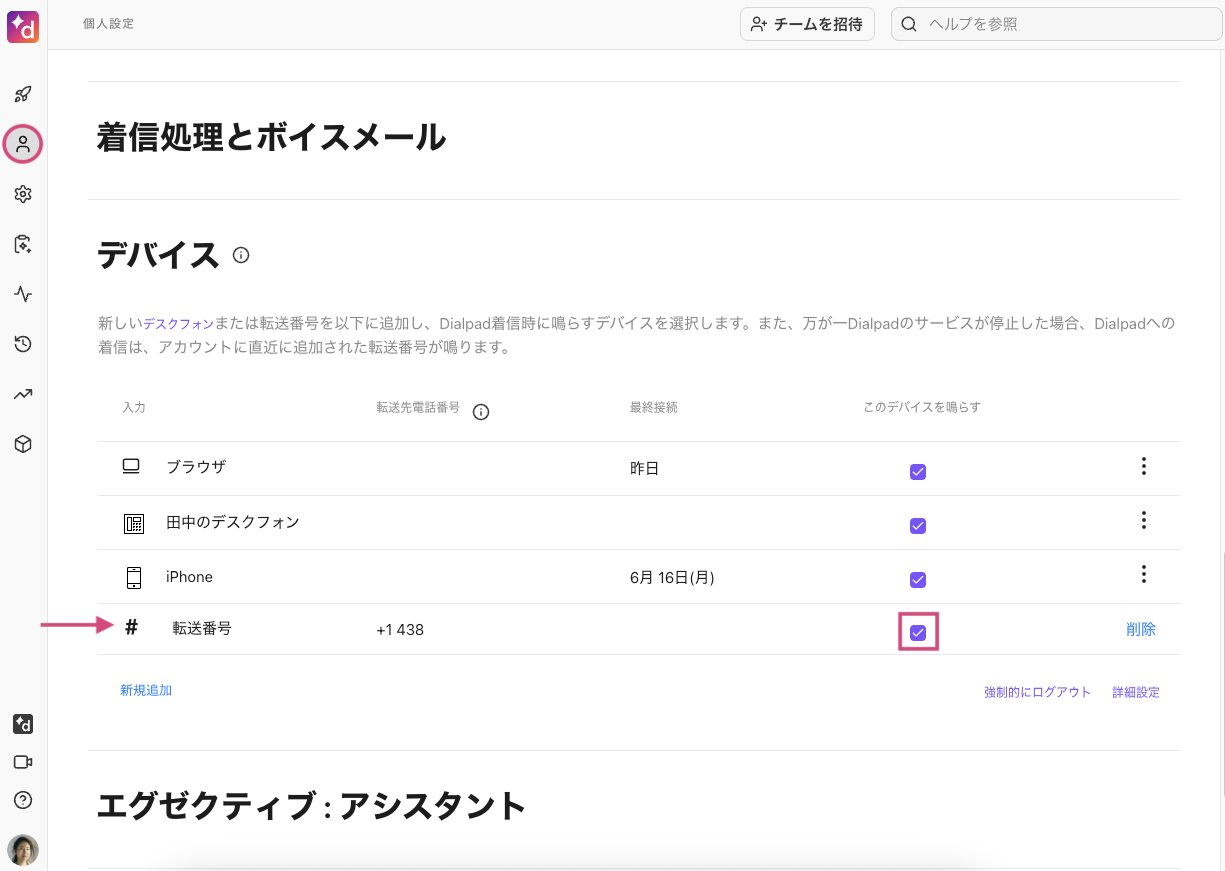Open the help question mark icon
This screenshot has width=1225, height=871.
click(23, 800)
